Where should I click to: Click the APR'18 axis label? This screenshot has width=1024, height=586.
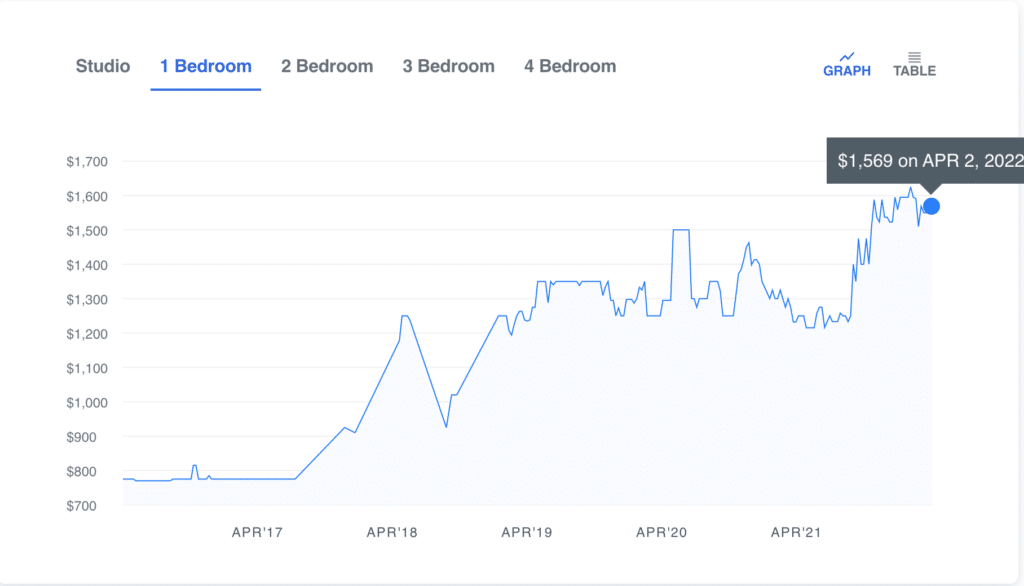coord(390,532)
